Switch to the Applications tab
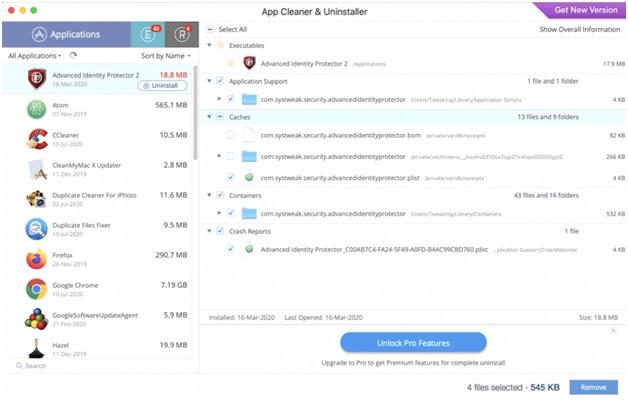This screenshot has height=403, width=628. tap(66, 34)
